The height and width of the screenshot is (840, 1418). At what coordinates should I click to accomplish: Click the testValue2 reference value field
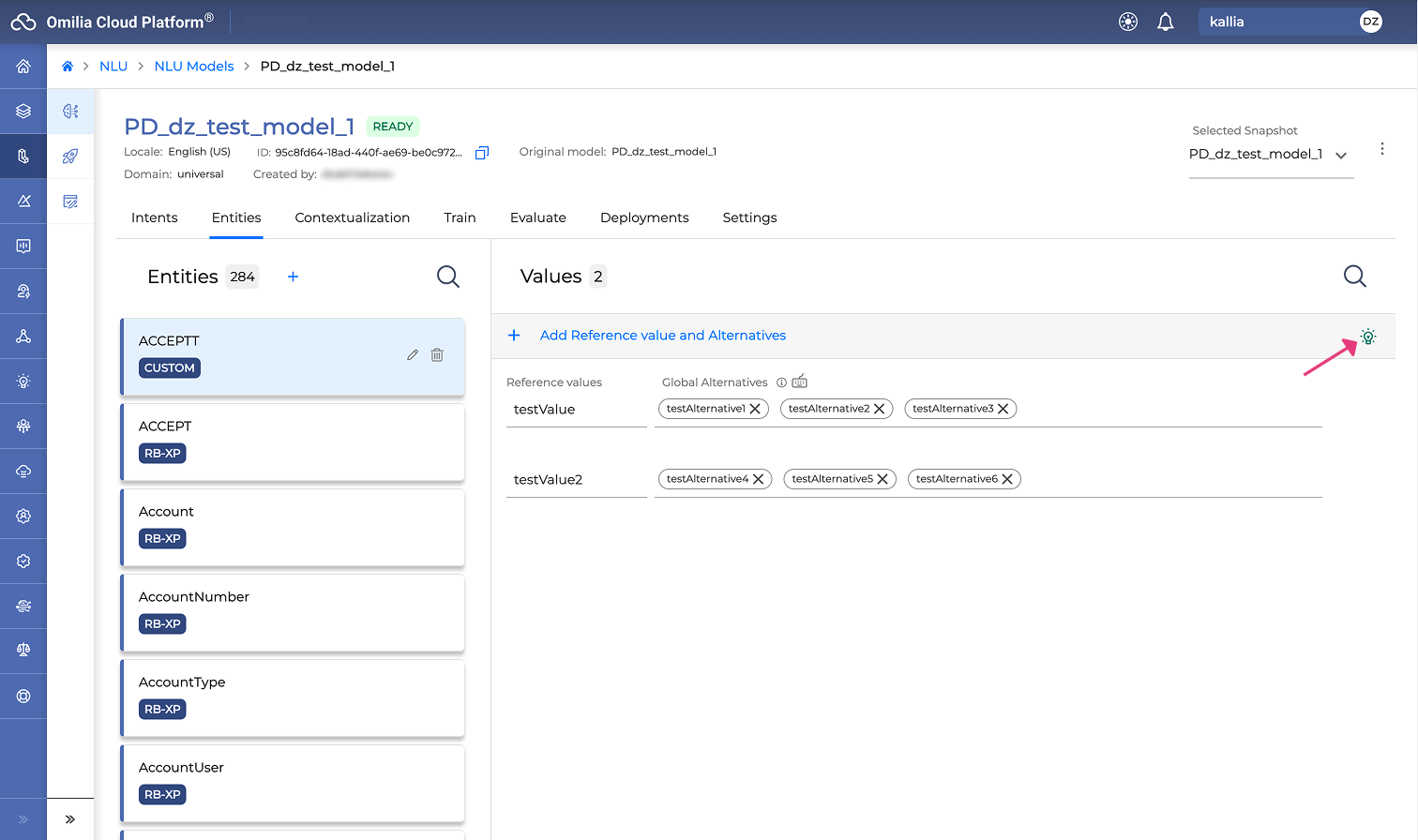click(x=575, y=480)
